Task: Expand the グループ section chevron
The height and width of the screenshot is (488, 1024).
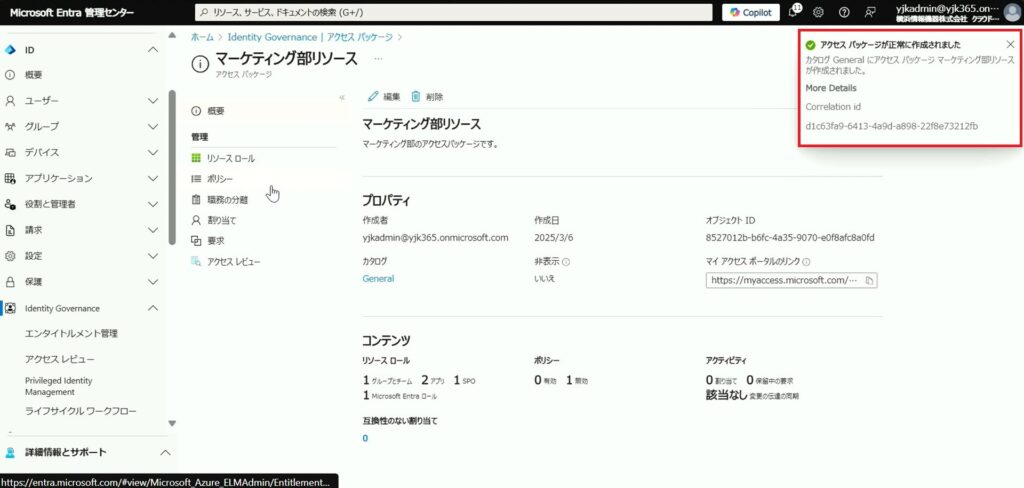Action: pos(153,127)
